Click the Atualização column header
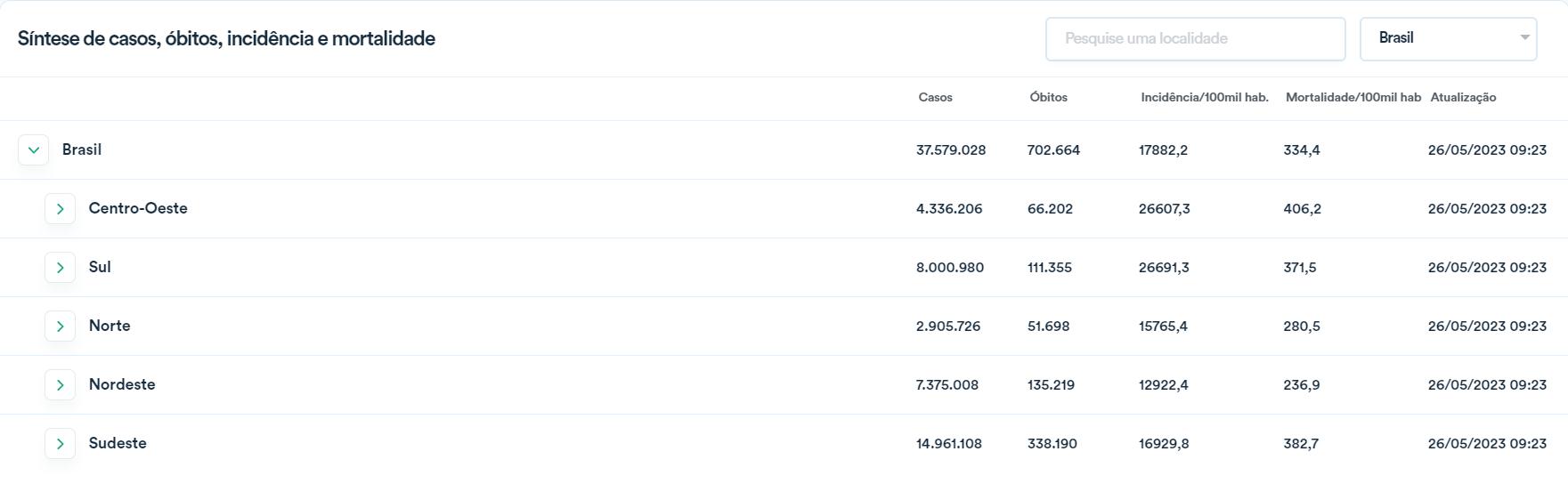1568x492 pixels. coord(1463,97)
